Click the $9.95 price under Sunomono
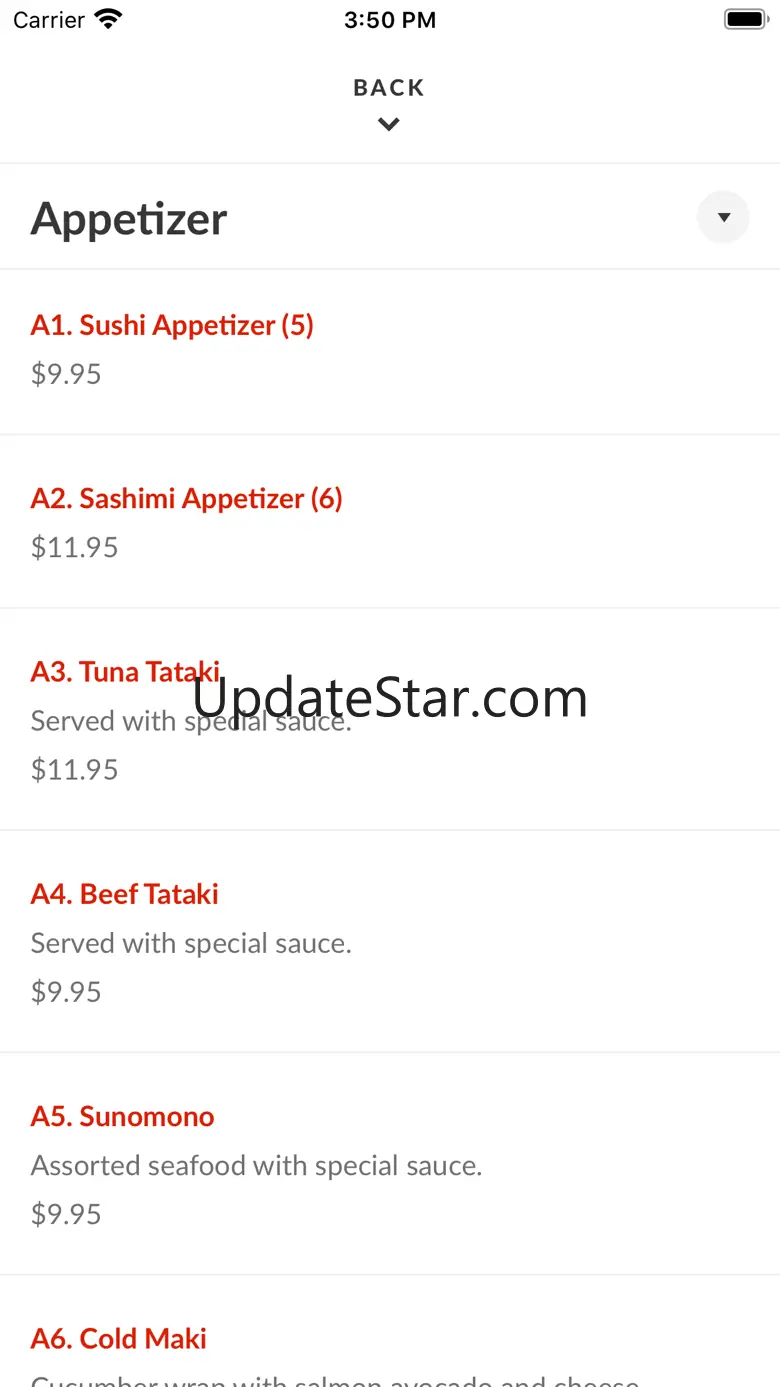 pyautogui.click(x=66, y=1214)
